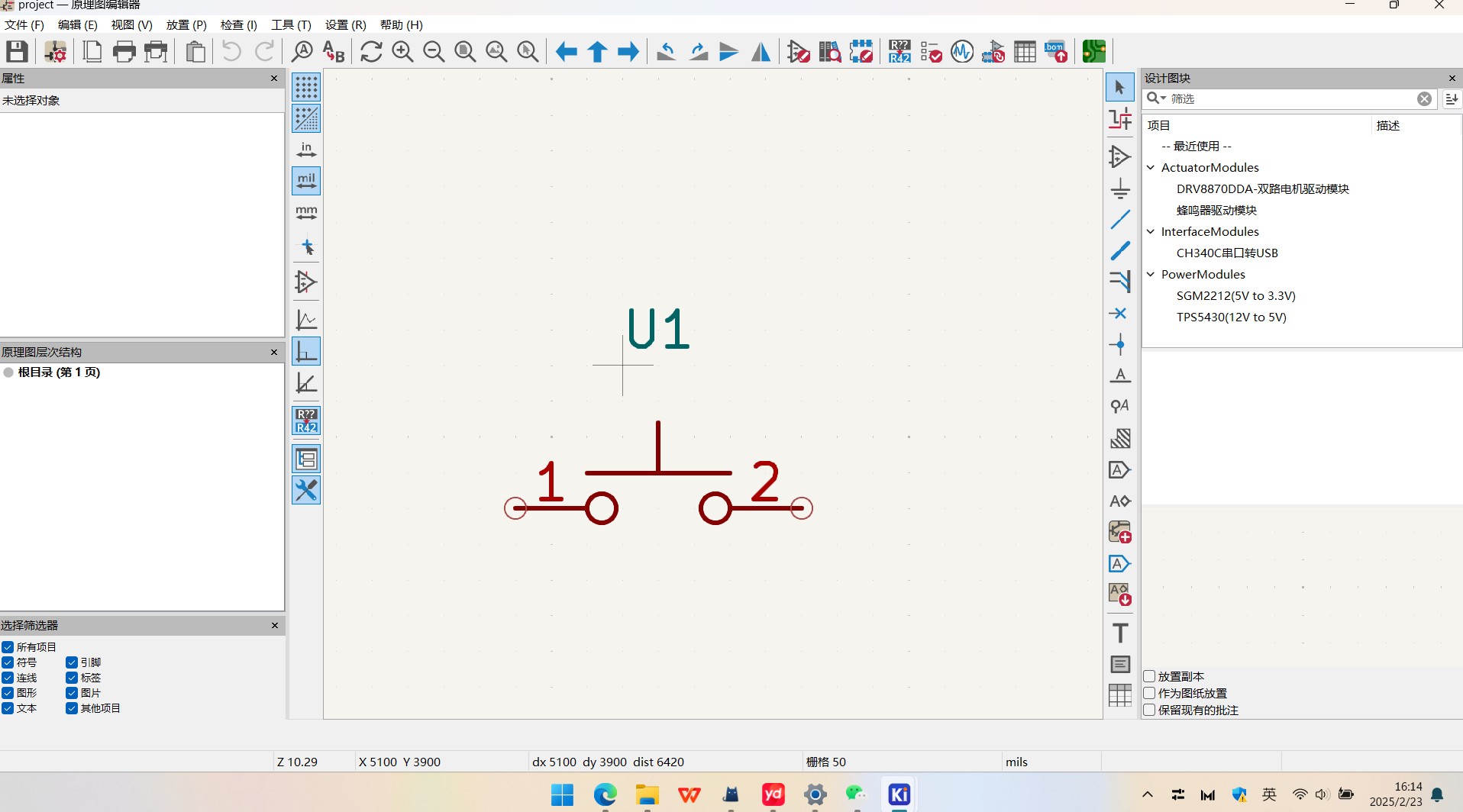Open the 放置 (P) menu
This screenshot has height=812, width=1463.
click(186, 24)
